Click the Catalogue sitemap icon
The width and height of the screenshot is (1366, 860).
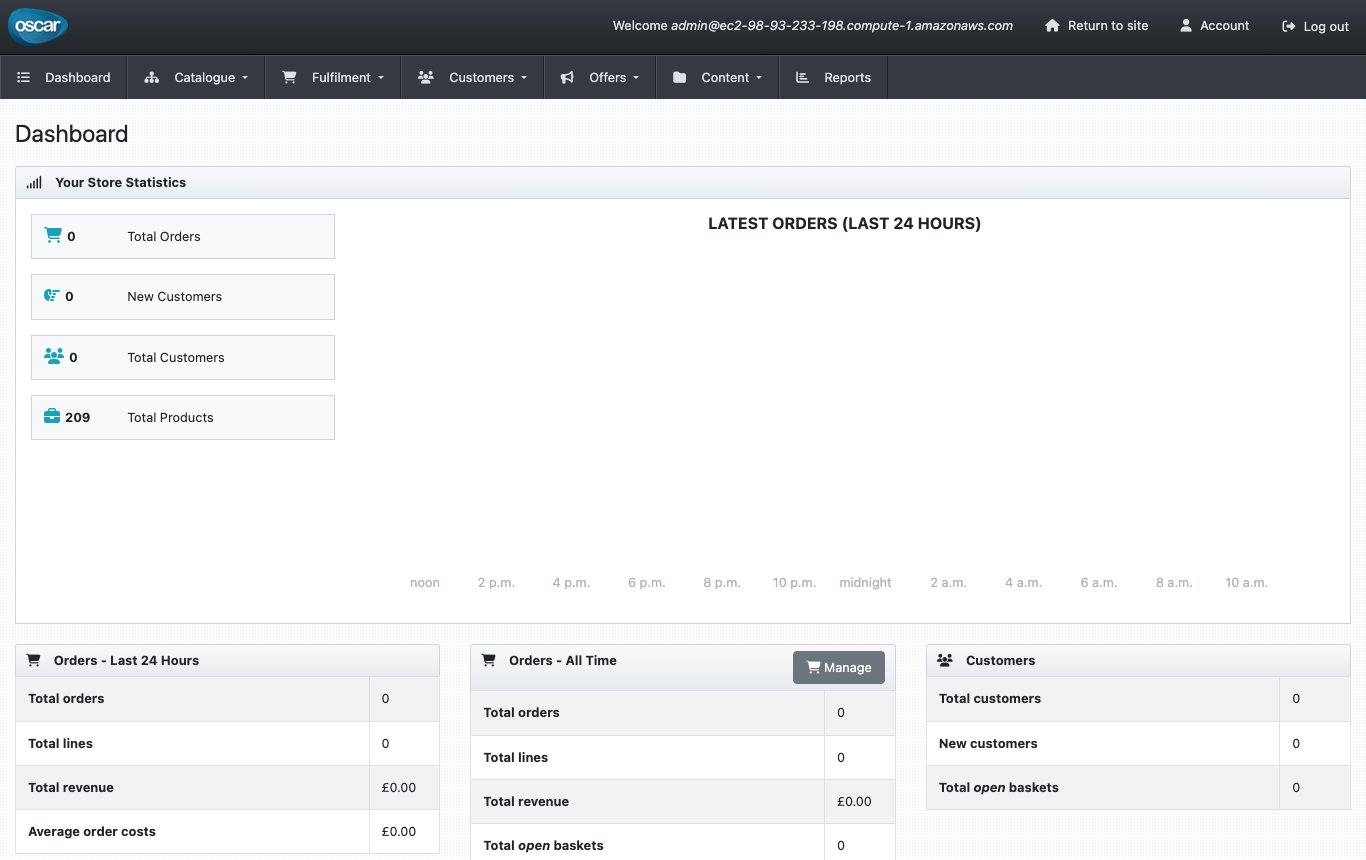(x=152, y=77)
